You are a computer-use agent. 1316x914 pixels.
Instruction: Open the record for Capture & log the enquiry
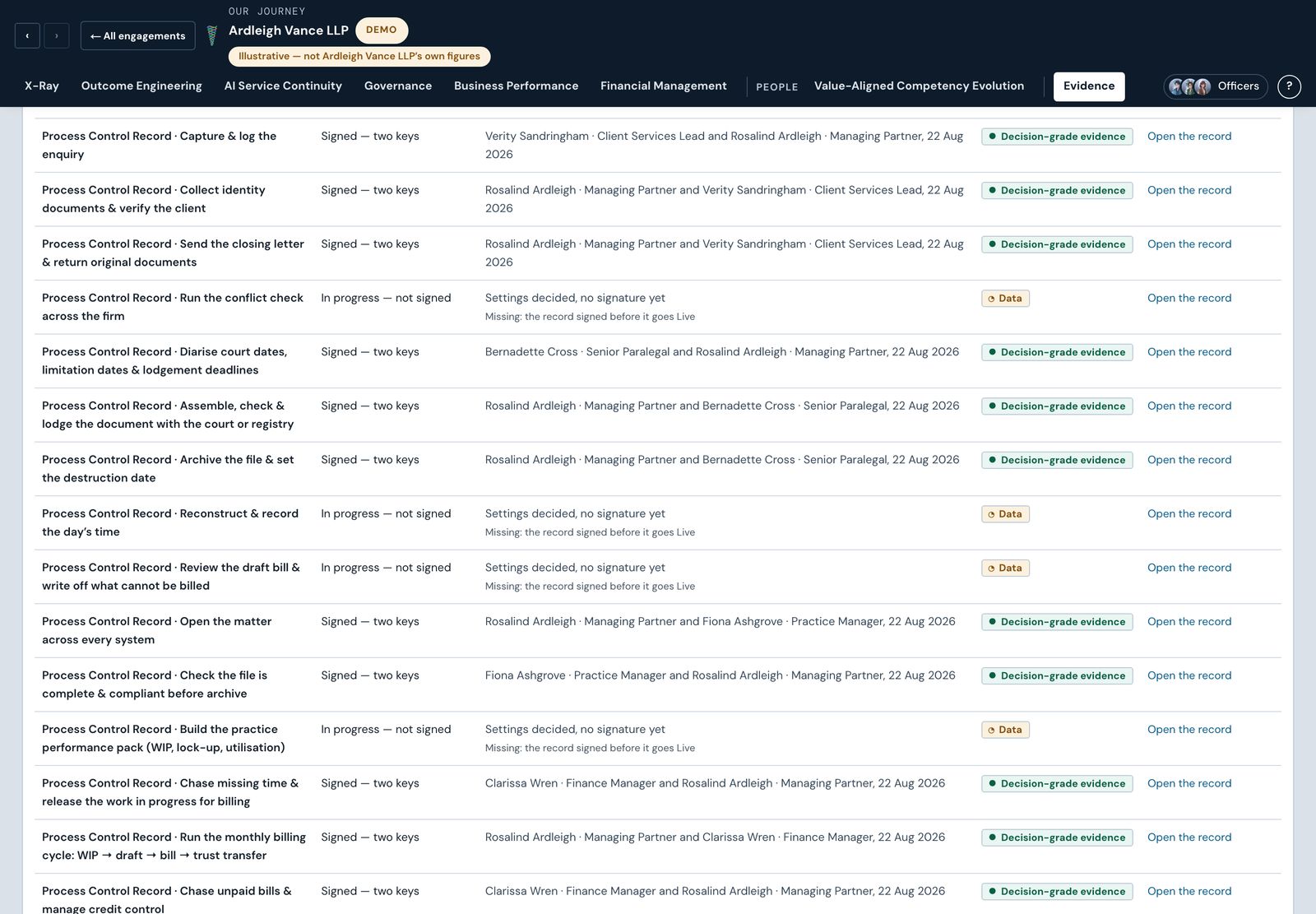[1189, 137]
